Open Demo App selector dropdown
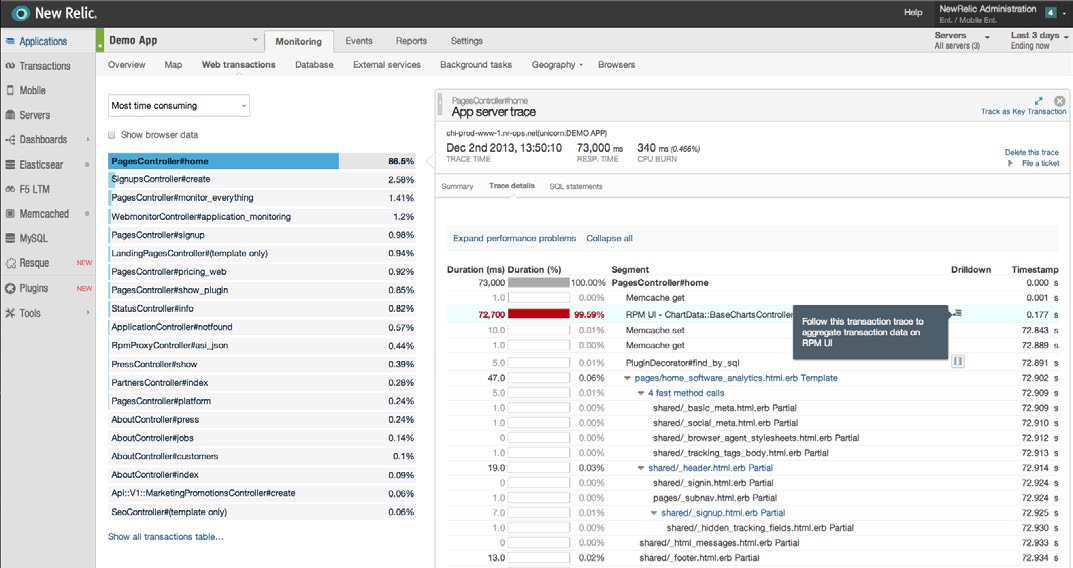 click(182, 40)
